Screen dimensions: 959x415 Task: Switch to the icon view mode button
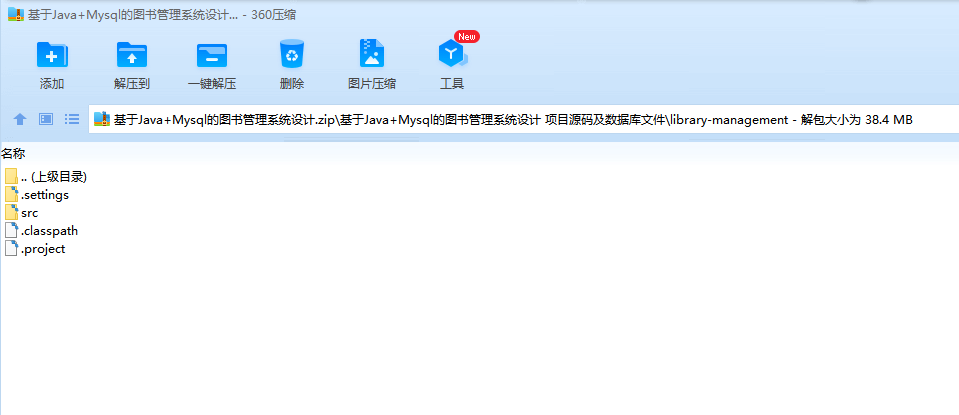click(46, 119)
